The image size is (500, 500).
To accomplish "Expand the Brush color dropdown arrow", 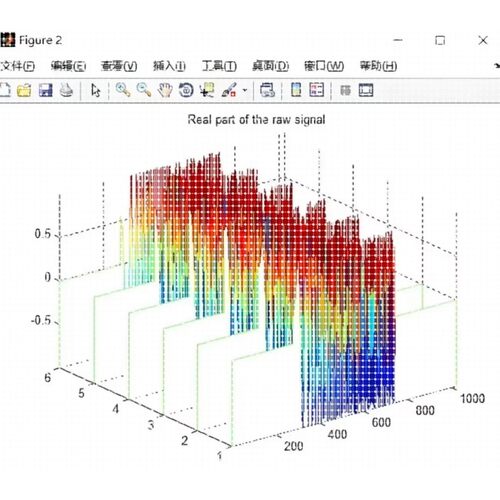I will pos(245,90).
